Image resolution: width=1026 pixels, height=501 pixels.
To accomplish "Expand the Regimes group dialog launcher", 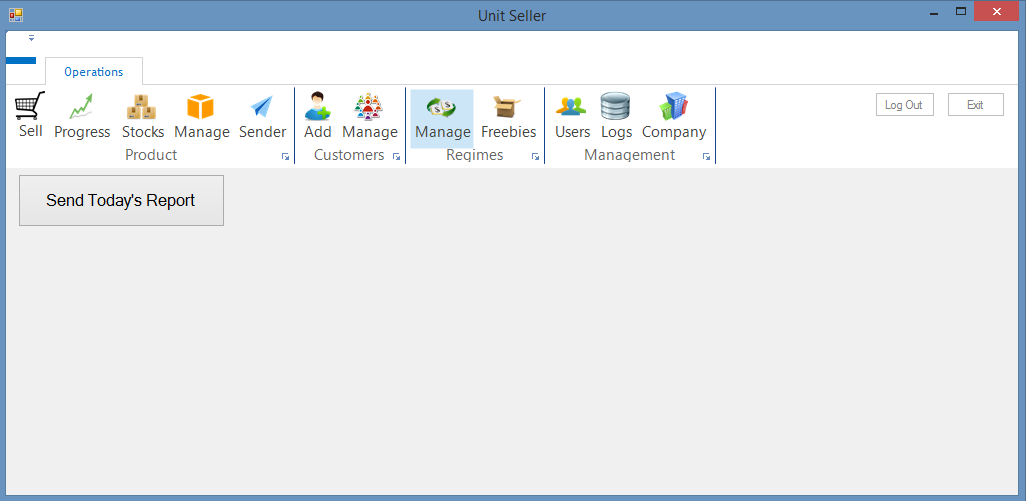I will coord(535,157).
